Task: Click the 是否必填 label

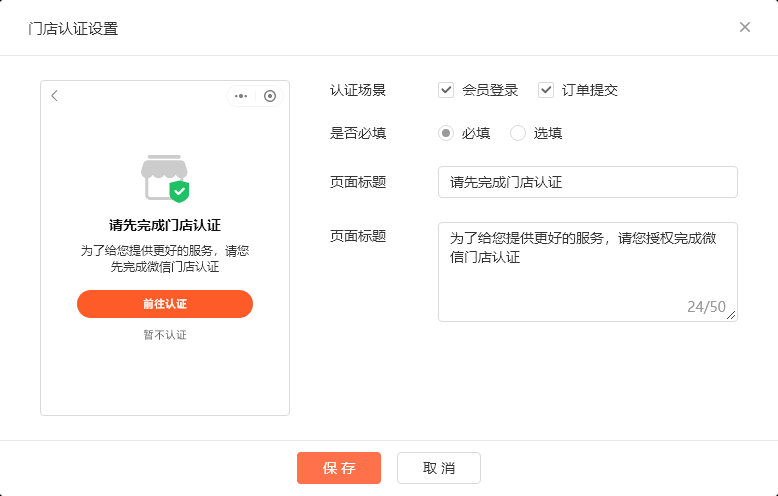Action: click(x=358, y=133)
